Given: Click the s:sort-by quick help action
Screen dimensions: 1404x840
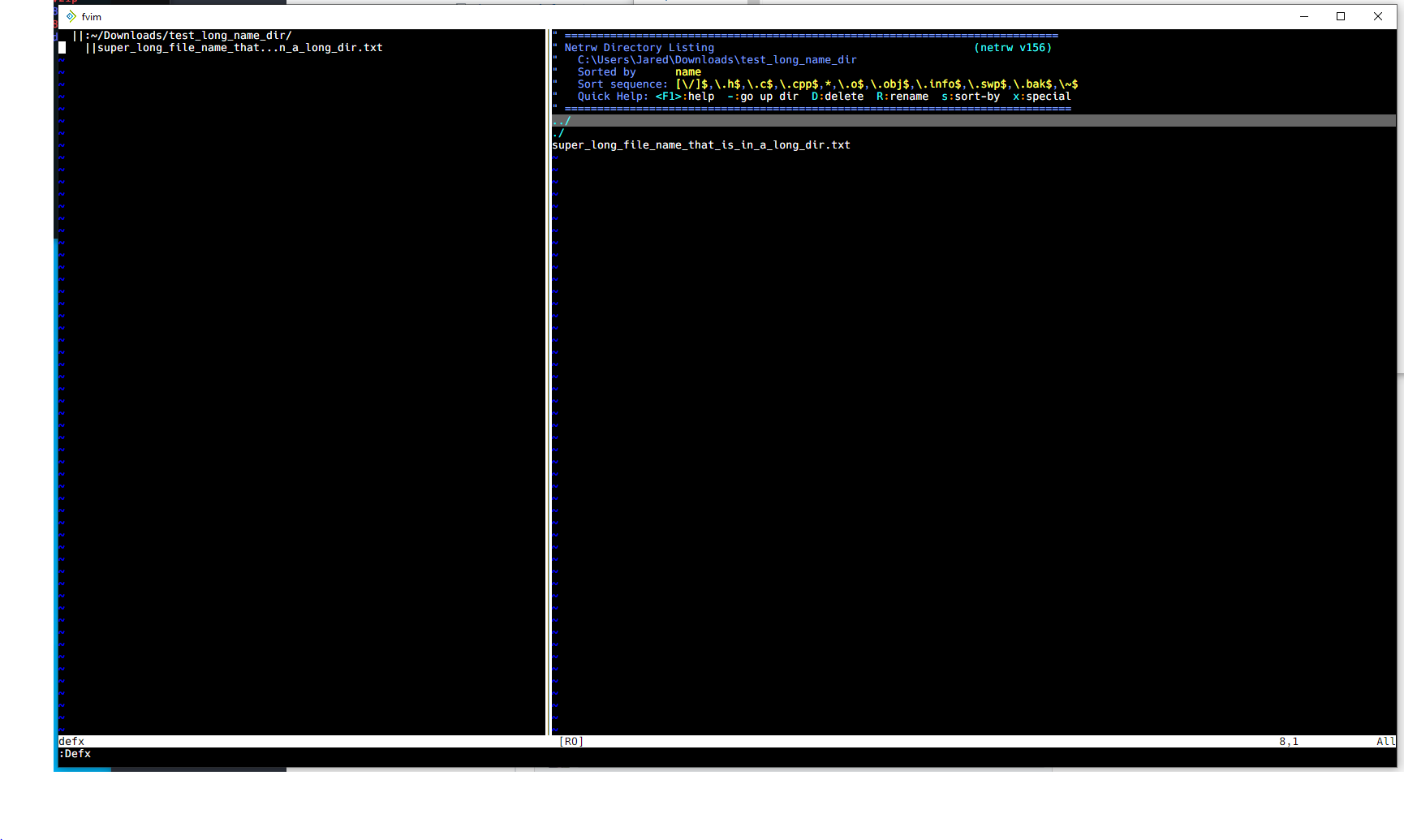Looking at the screenshot, I should (x=971, y=96).
